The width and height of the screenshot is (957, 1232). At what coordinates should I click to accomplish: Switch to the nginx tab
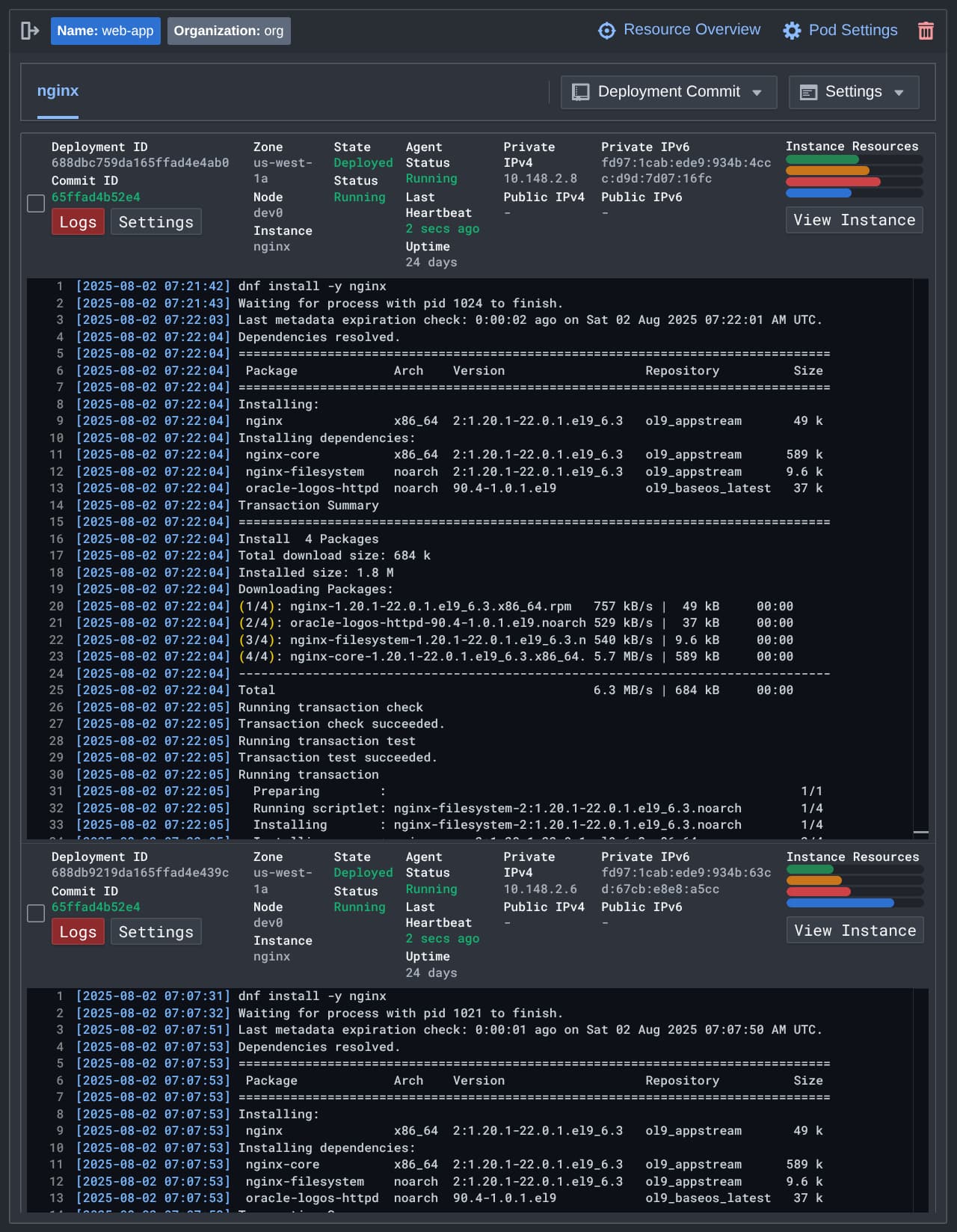[x=58, y=91]
